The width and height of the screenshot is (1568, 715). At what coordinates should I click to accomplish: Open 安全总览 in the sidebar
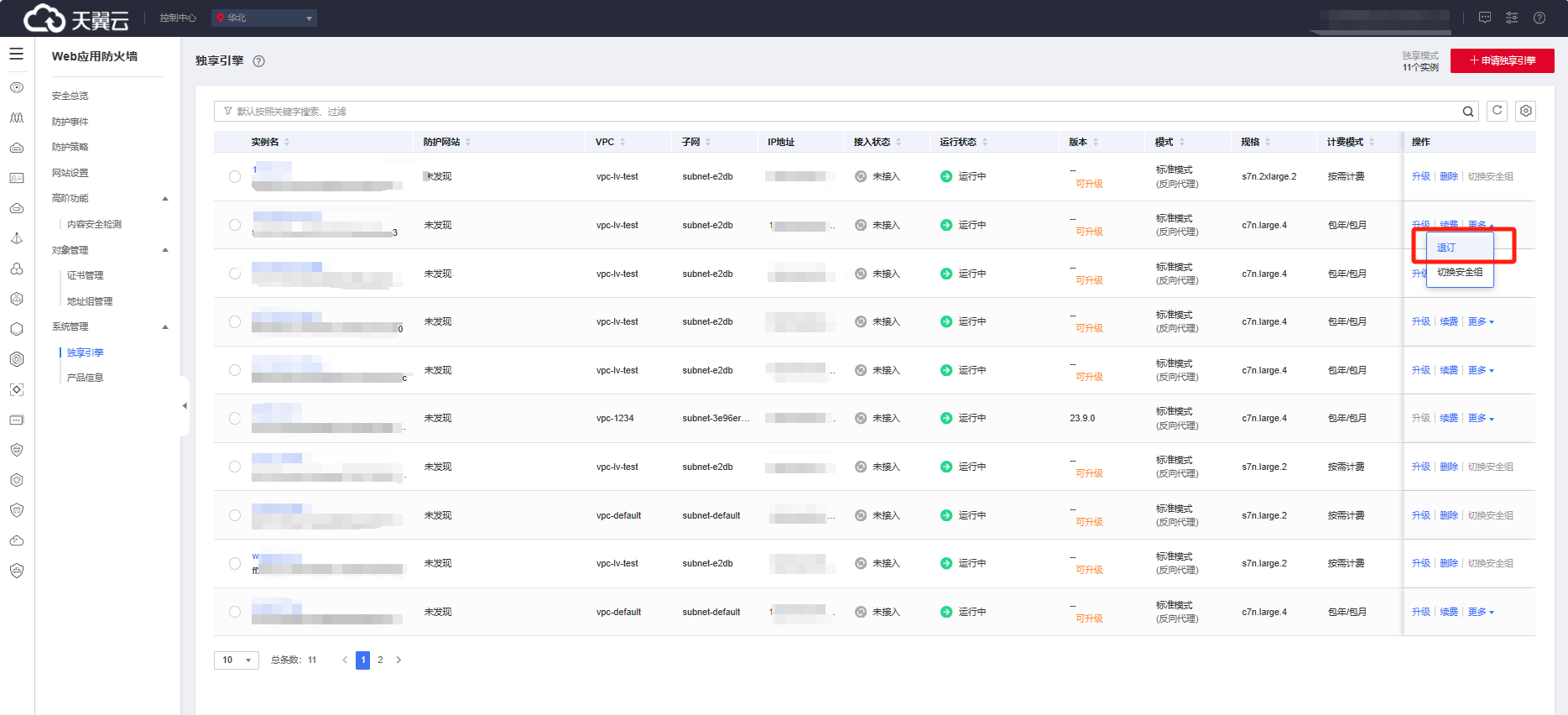[x=70, y=96]
